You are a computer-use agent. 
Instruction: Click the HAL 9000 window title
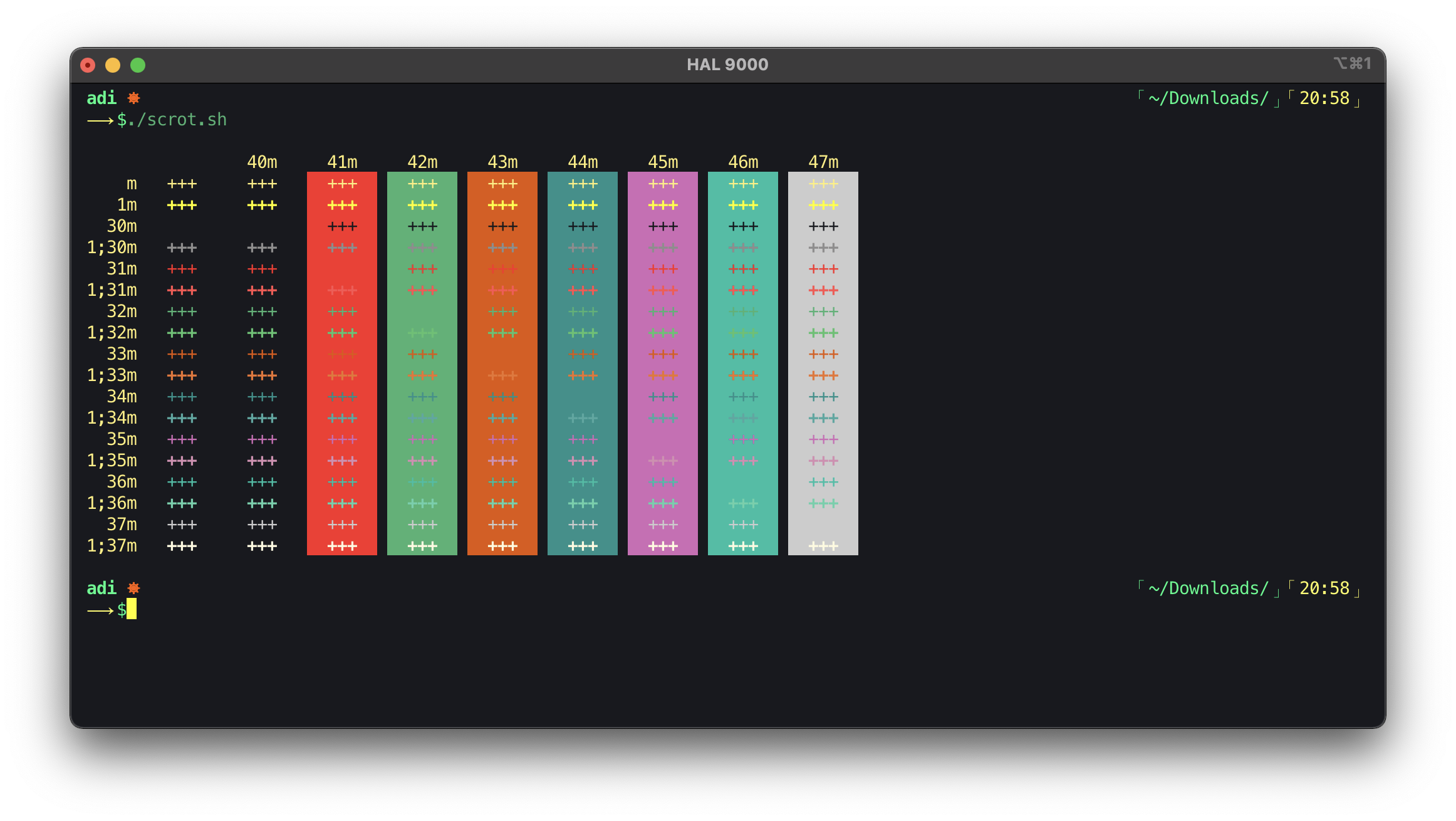coord(727,65)
